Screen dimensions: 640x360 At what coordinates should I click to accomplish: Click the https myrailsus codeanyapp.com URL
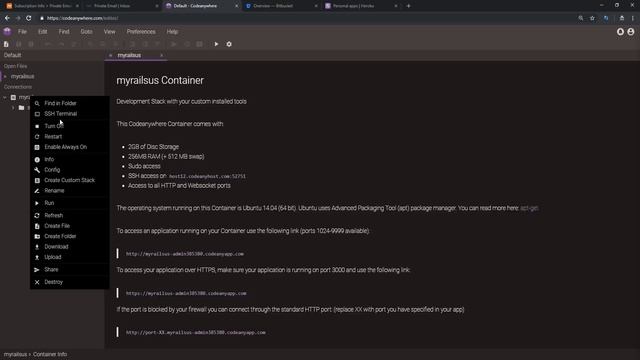tap(186, 293)
